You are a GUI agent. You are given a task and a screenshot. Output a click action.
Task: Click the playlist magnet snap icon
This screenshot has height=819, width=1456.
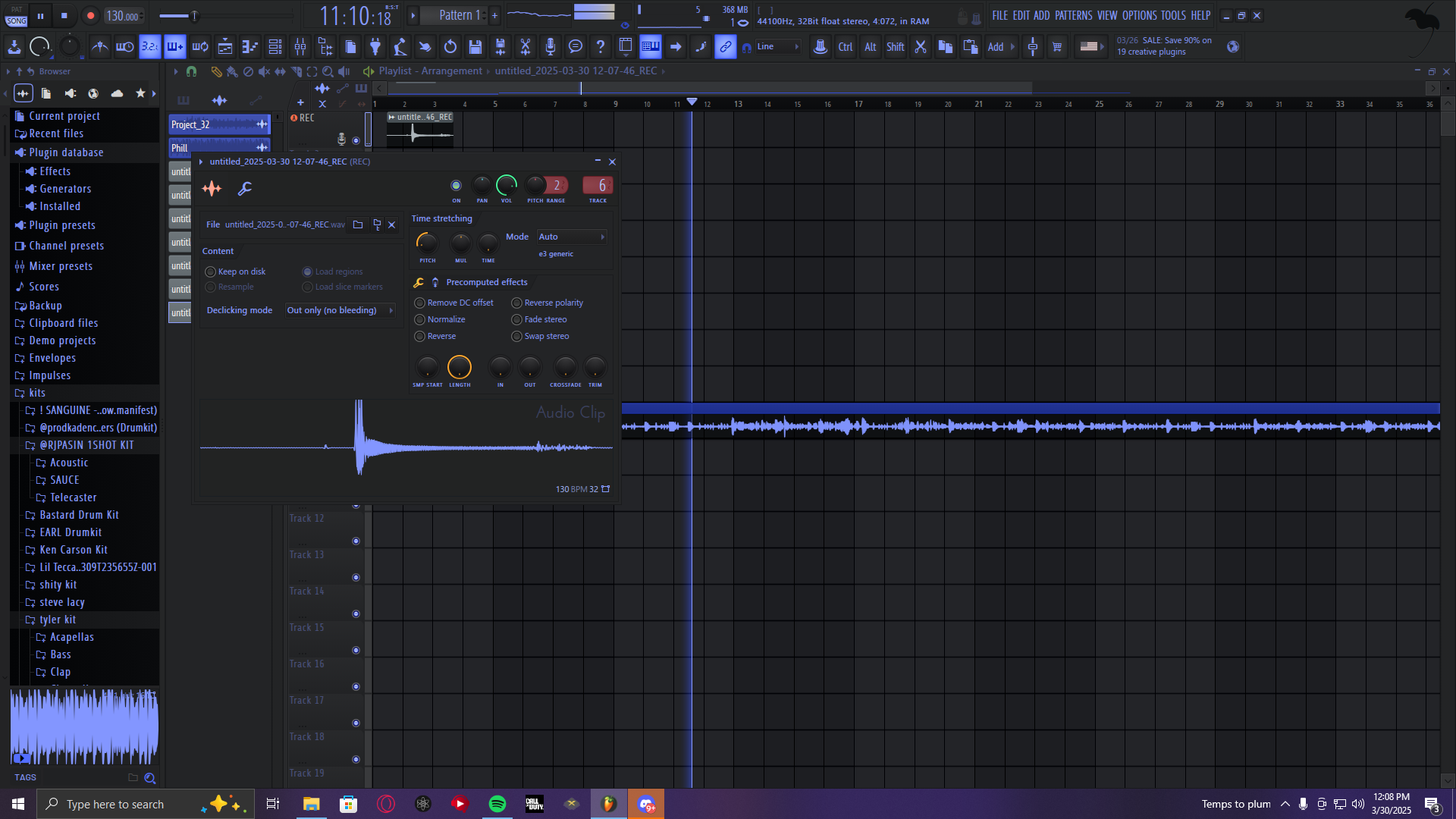[x=191, y=71]
